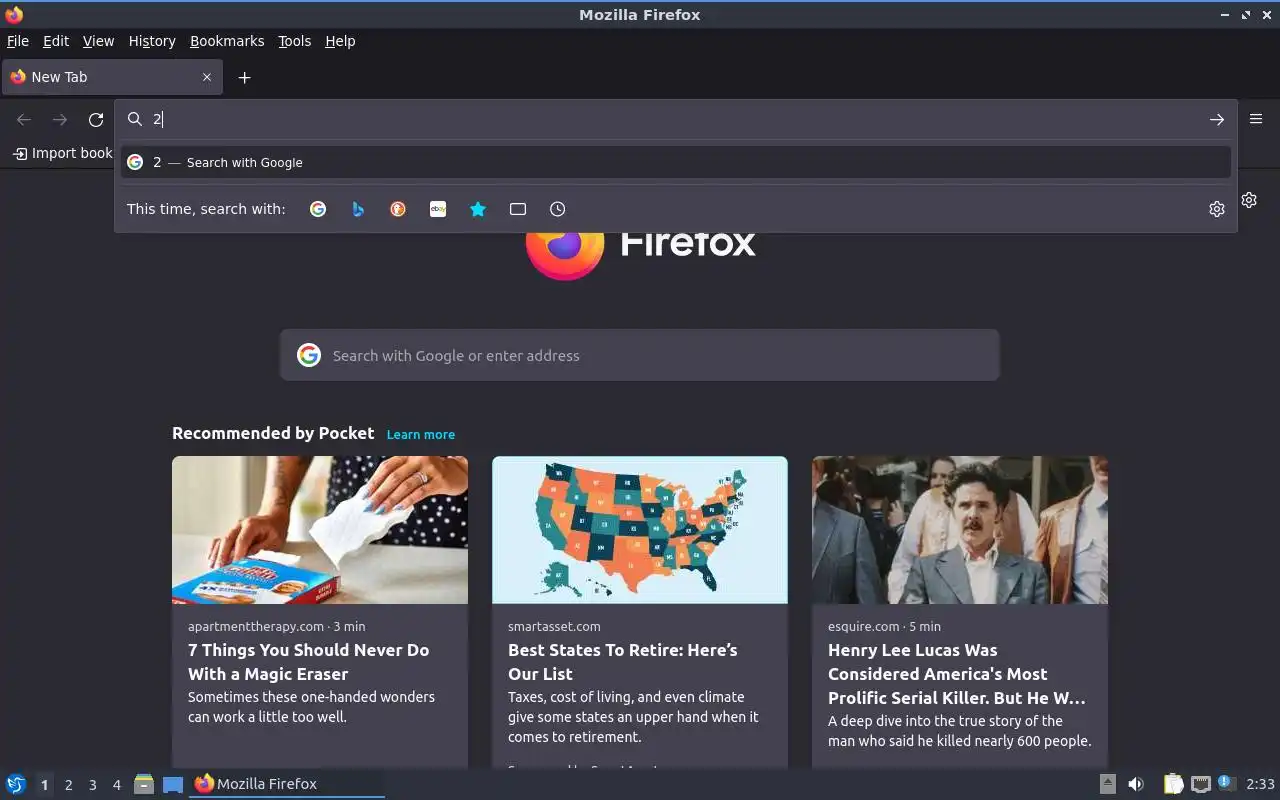
Task: Open the Edit menu
Action: pyautogui.click(x=56, y=41)
